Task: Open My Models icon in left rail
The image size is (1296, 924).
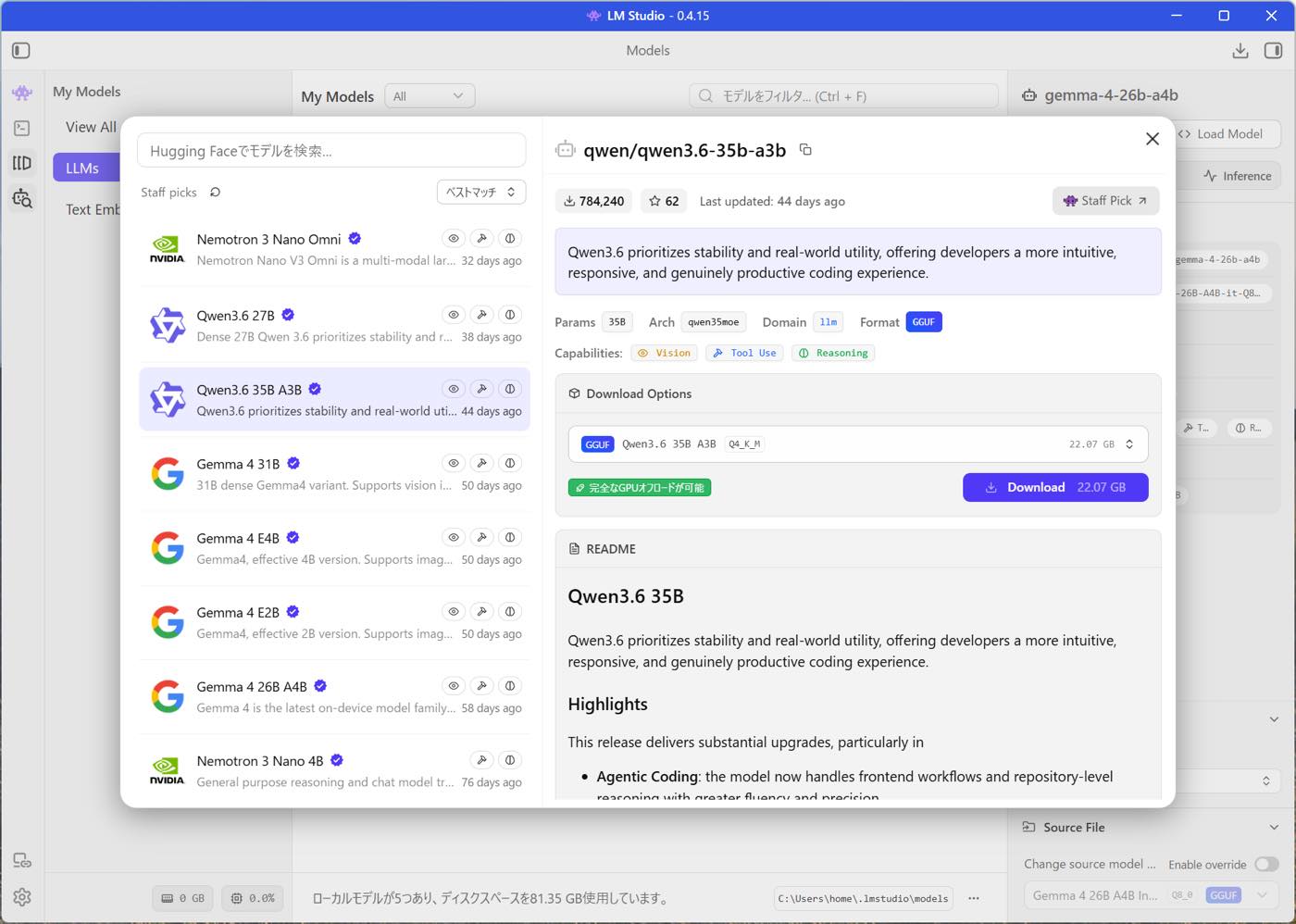Action: (x=22, y=163)
